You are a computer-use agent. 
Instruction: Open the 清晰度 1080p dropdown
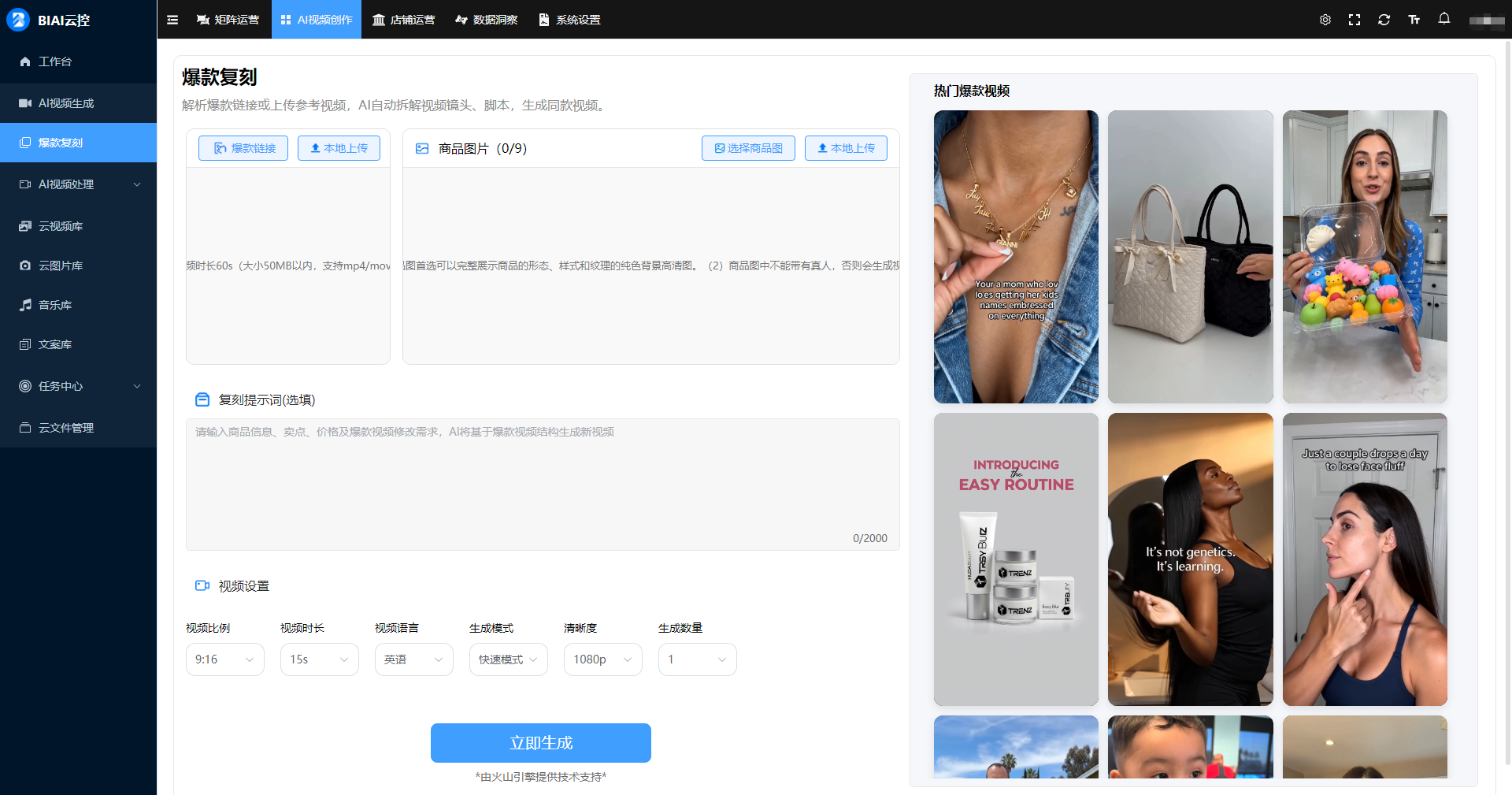click(x=603, y=659)
